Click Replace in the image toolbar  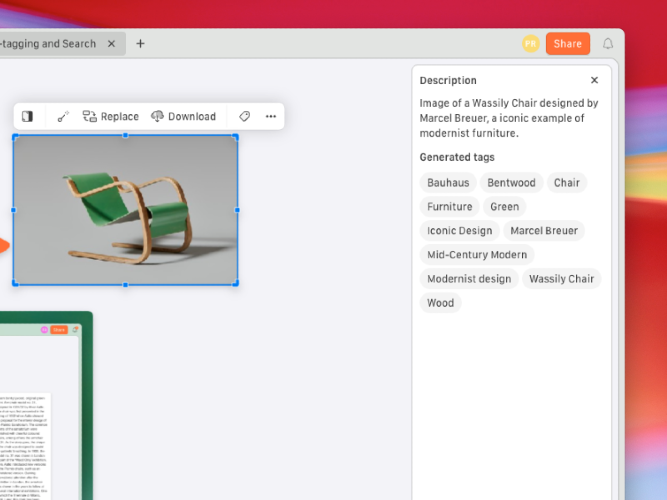111,116
